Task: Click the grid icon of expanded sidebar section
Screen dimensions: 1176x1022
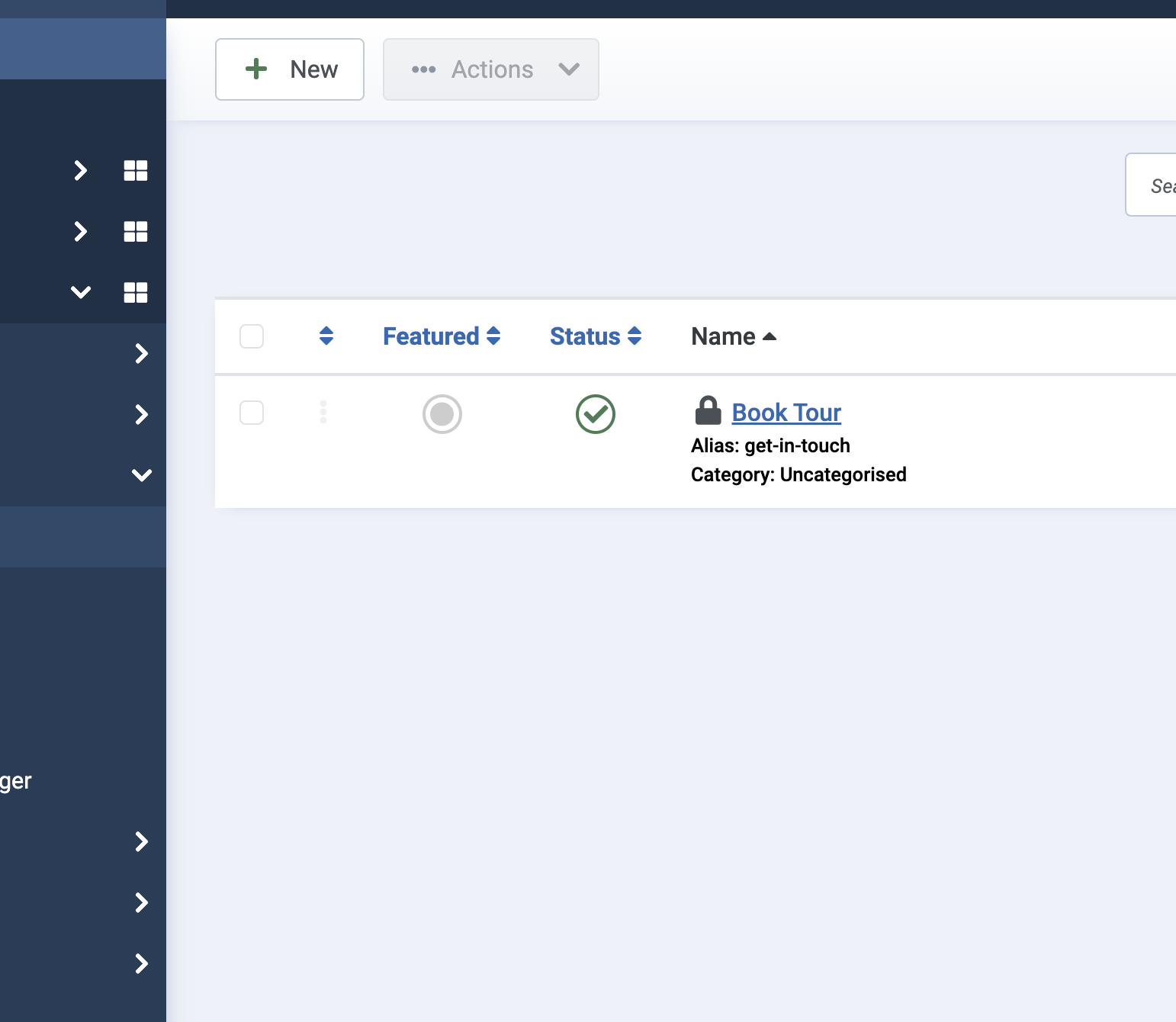Action: pyautogui.click(x=136, y=292)
